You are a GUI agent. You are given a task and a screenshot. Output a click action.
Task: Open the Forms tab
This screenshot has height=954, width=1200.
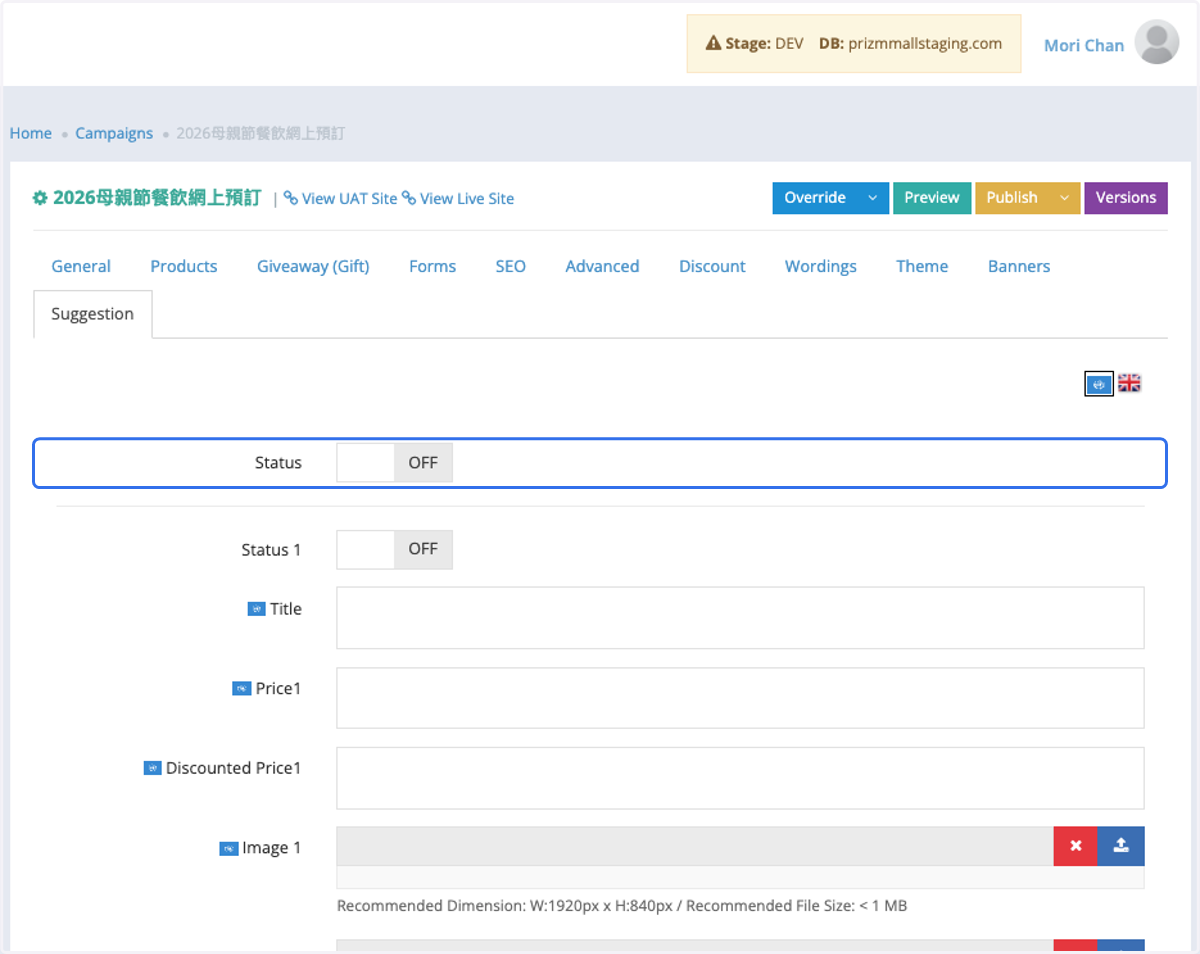click(432, 266)
